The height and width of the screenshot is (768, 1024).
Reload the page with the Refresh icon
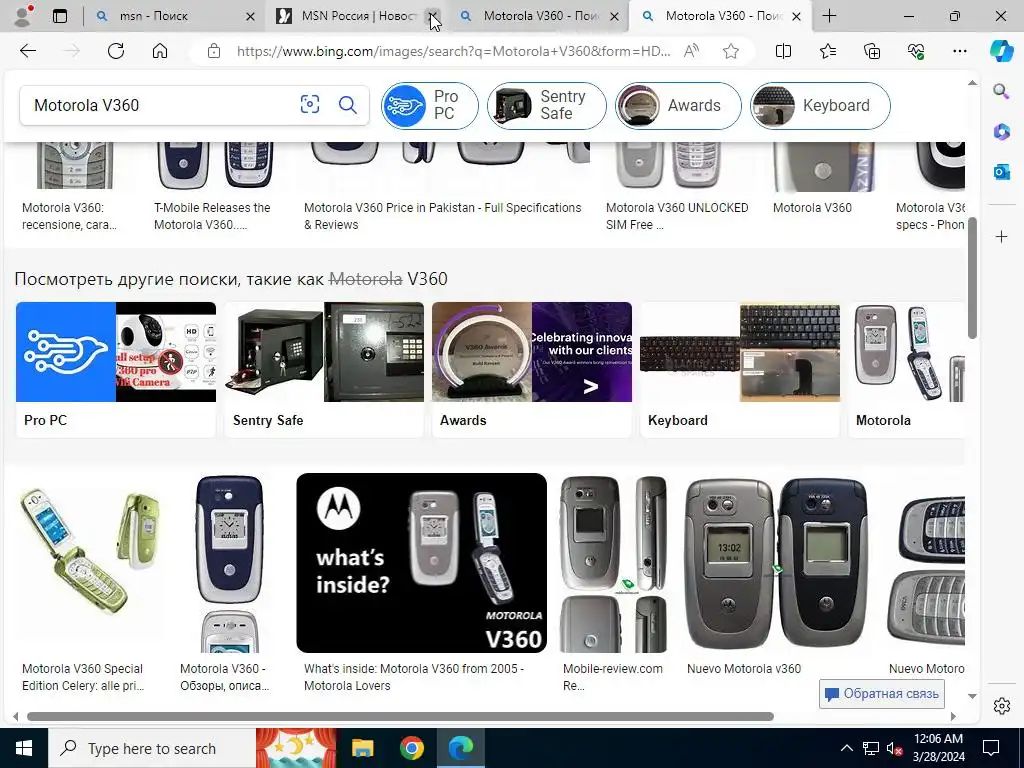point(116,51)
